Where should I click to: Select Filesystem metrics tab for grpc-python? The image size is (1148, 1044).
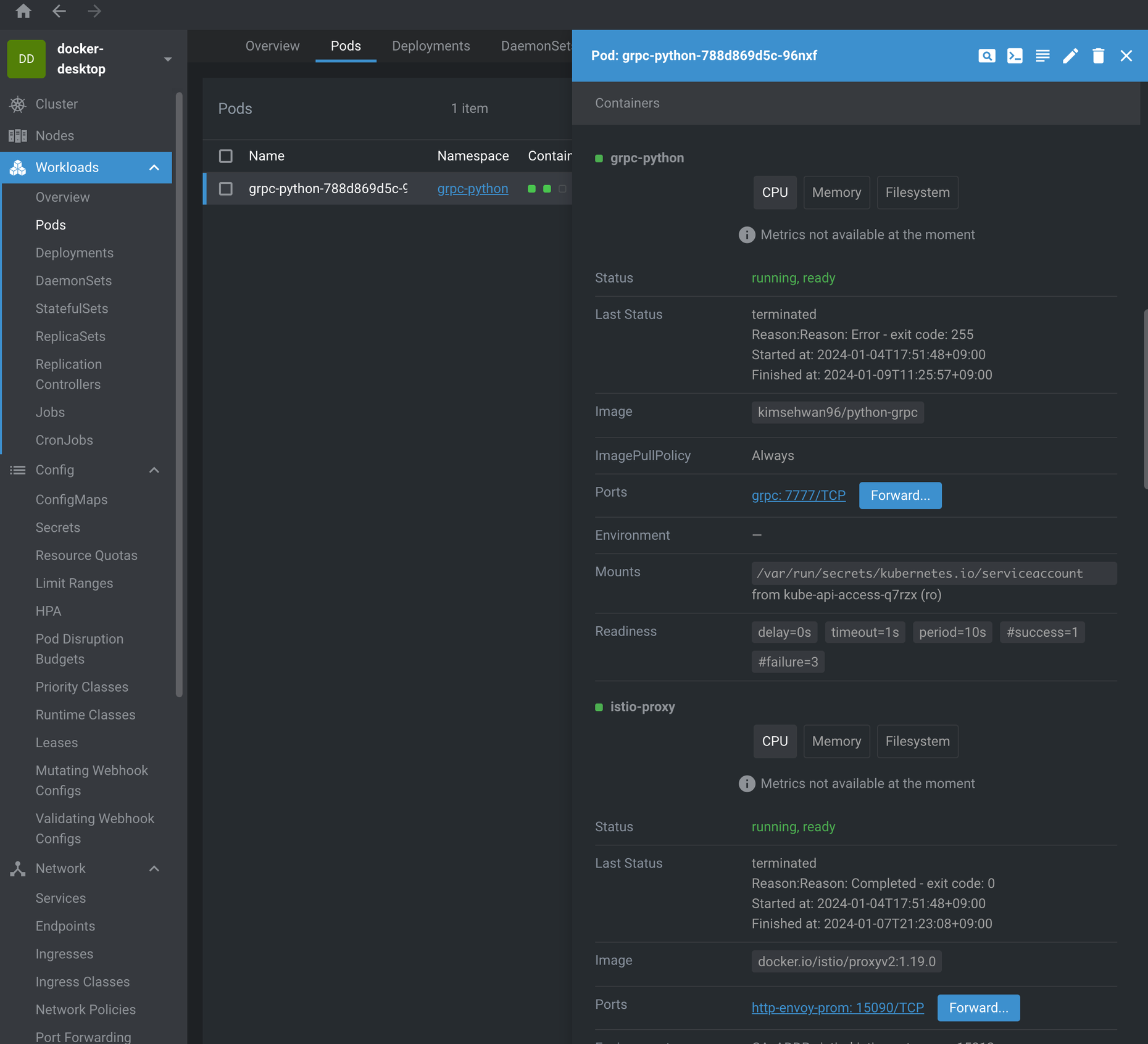click(x=917, y=193)
